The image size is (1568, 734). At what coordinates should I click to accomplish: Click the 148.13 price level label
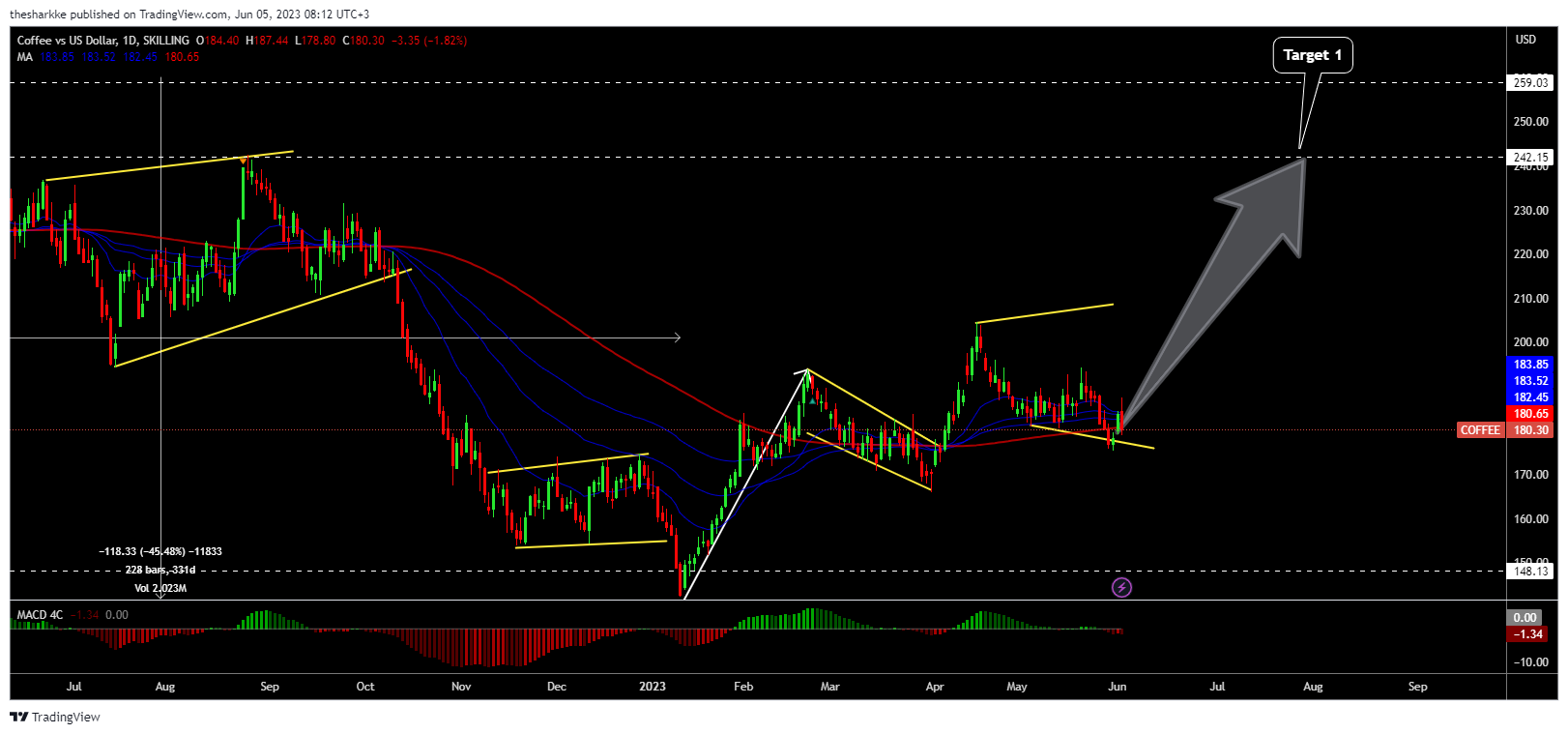[1531, 571]
